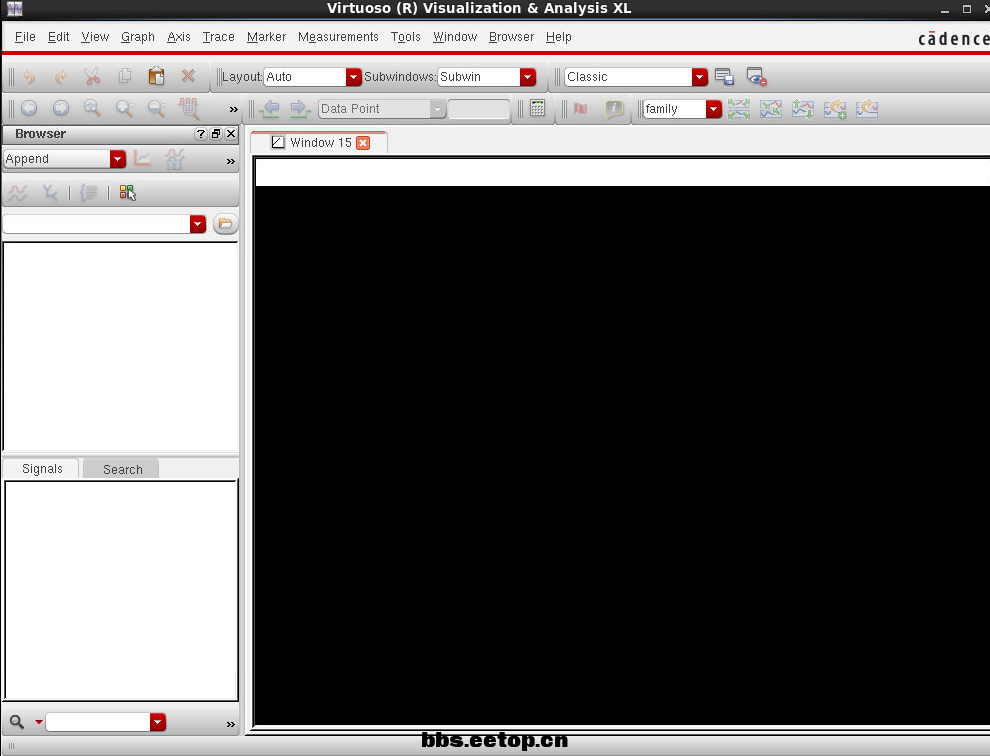Expand Browser plot toolbar overflow chevron
This screenshot has height=756, width=990.
point(230,162)
